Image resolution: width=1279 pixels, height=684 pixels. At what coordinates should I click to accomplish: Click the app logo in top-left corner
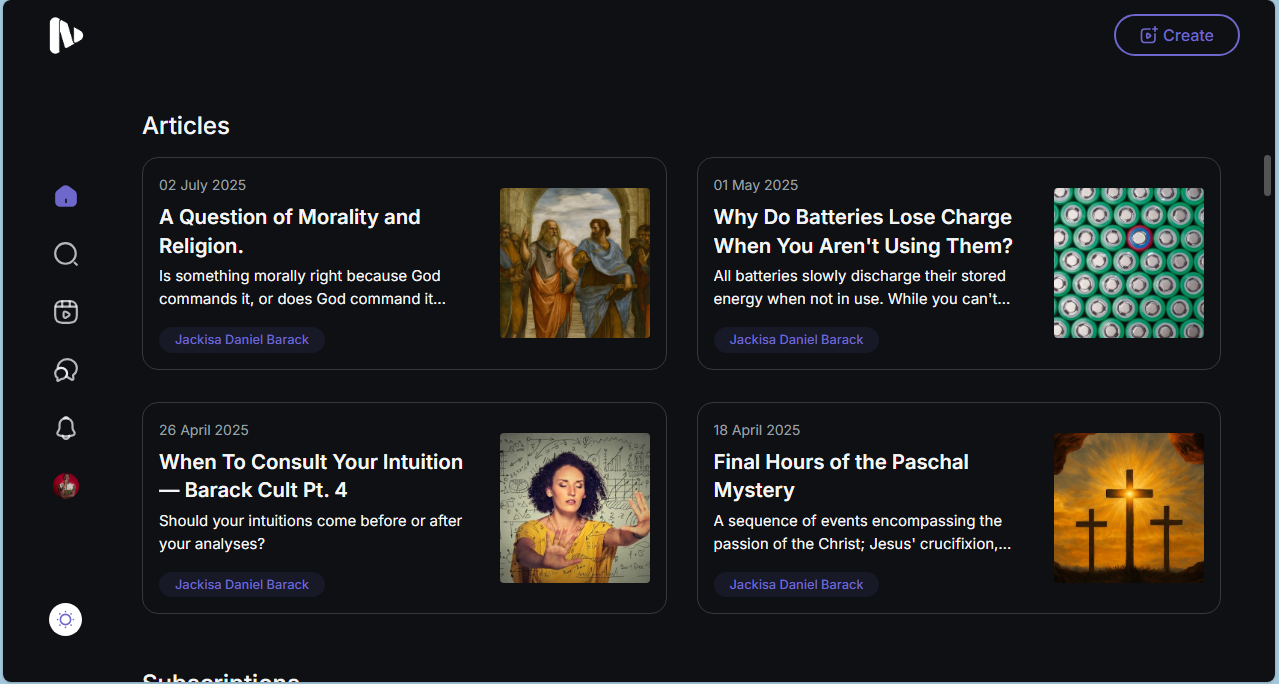point(66,36)
